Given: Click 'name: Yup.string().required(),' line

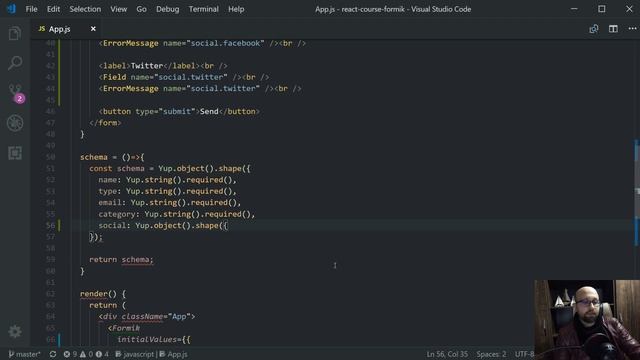Looking at the screenshot, I should (x=167, y=180).
